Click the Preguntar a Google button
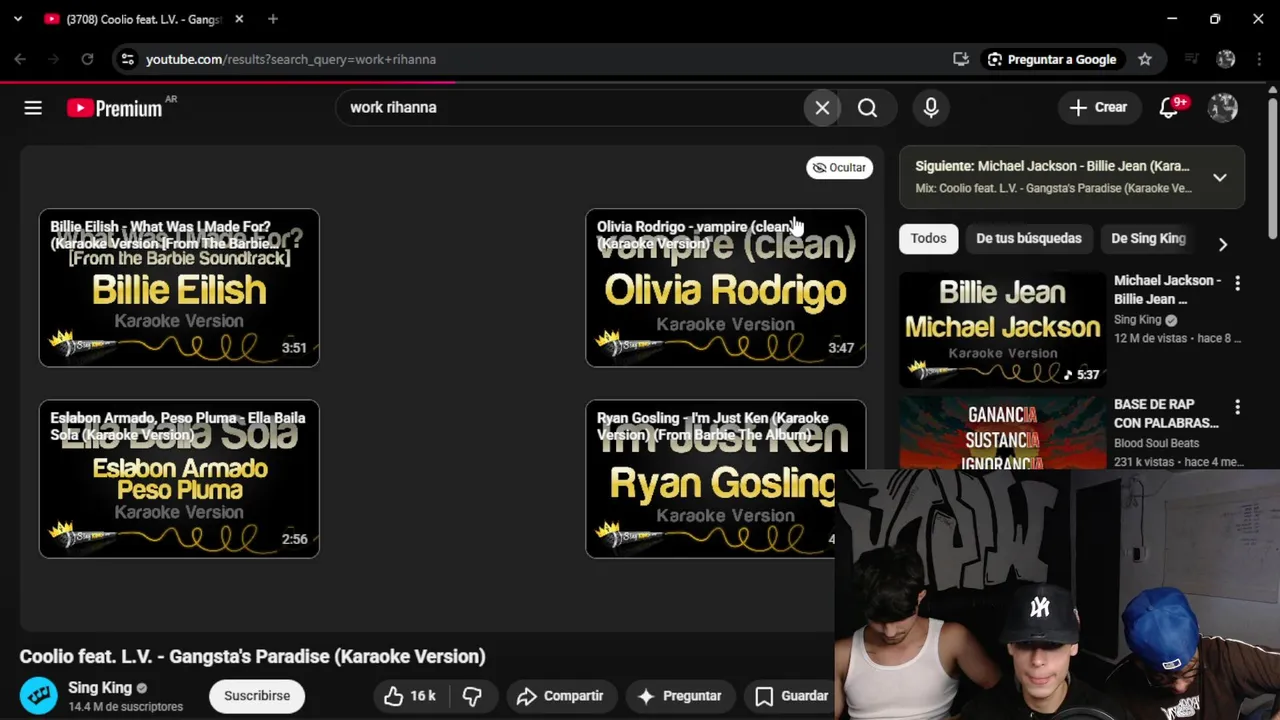Screen dimensions: 1280x720 [x=1052, y=59]
